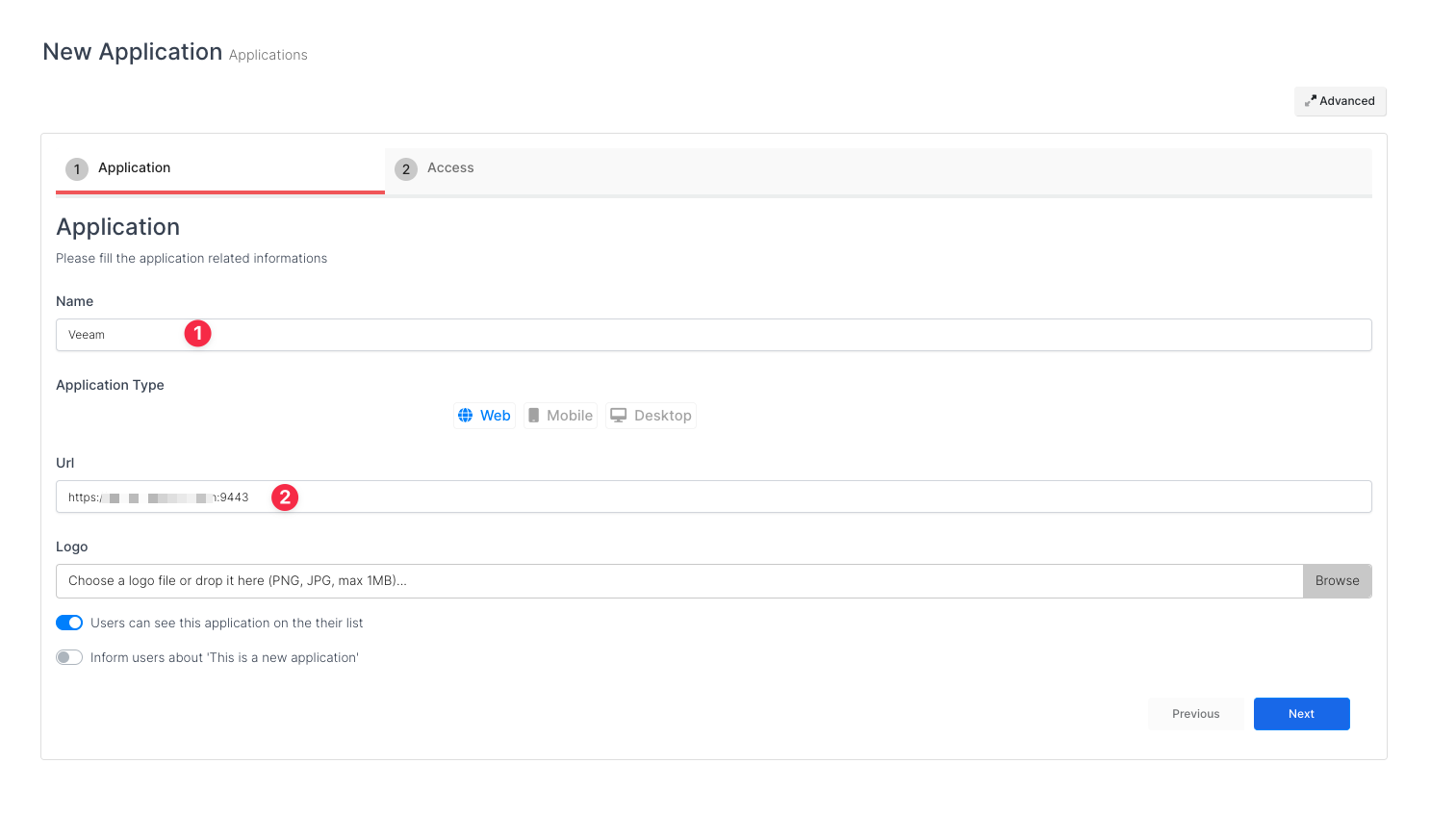Click red badge 2 in Url field
This screenshot has height=815, width=1456.
pos(285,497)
